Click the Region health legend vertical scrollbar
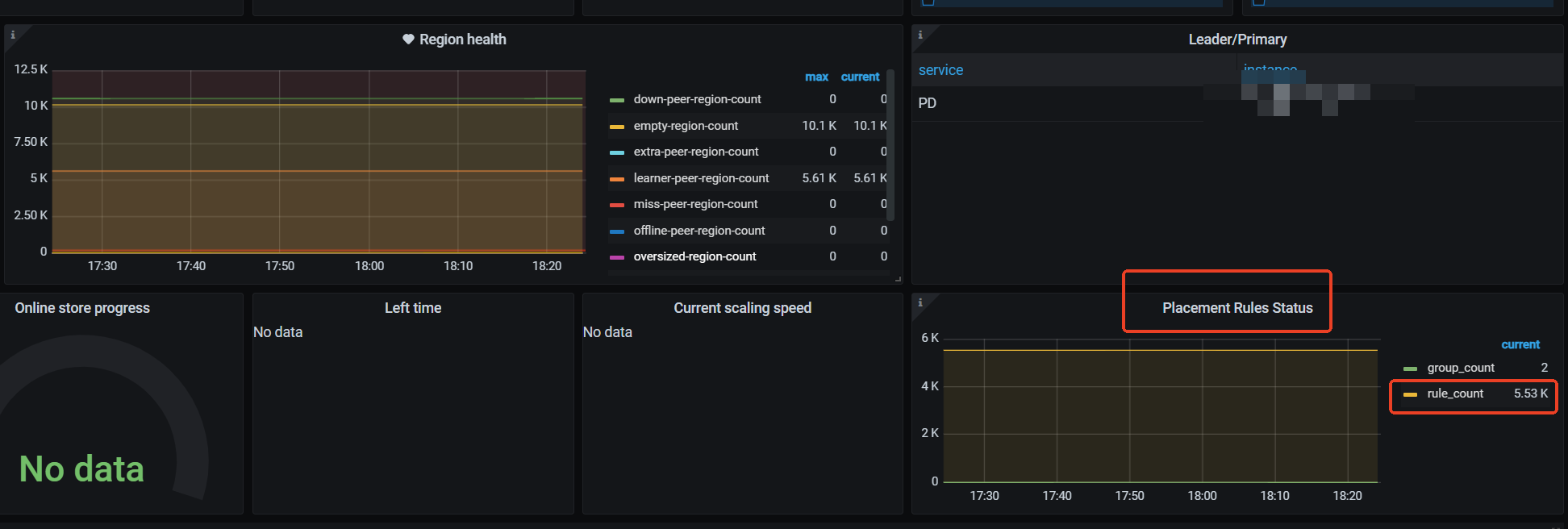Viewport: 1568px width, 529px height. 890,145
